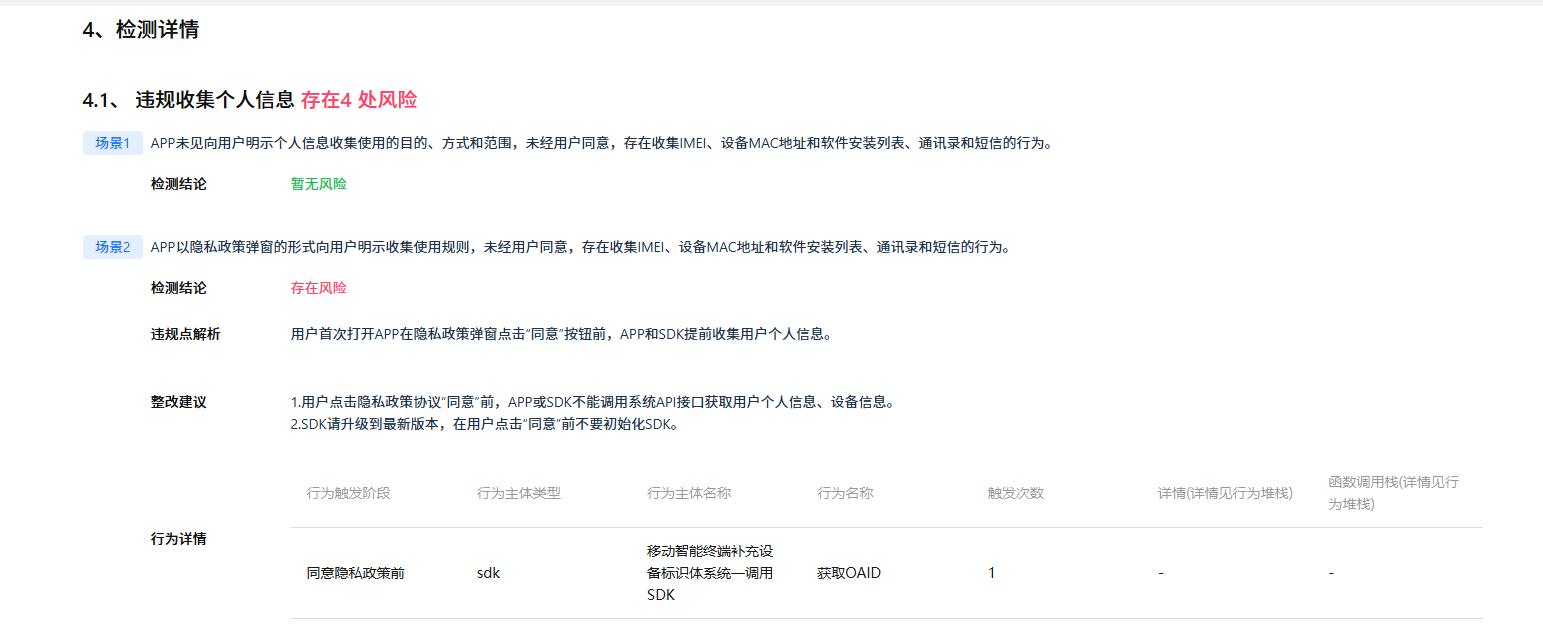Click the 同意隐私政策前 table cell

click(x=355, y=573)
